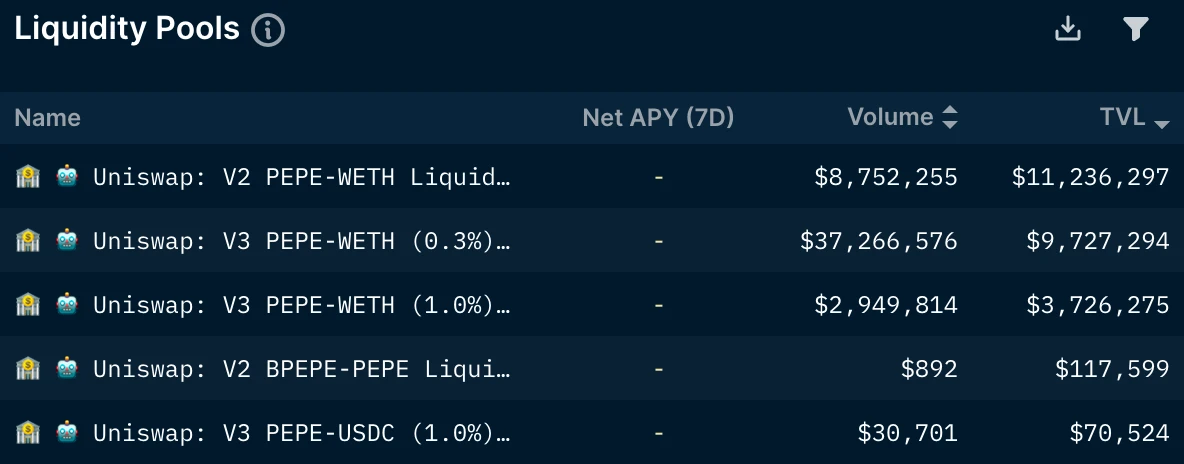Open Uniswap V3 PEPE-WETH (0.3%) pool
1184x464 pixels.
302,241
